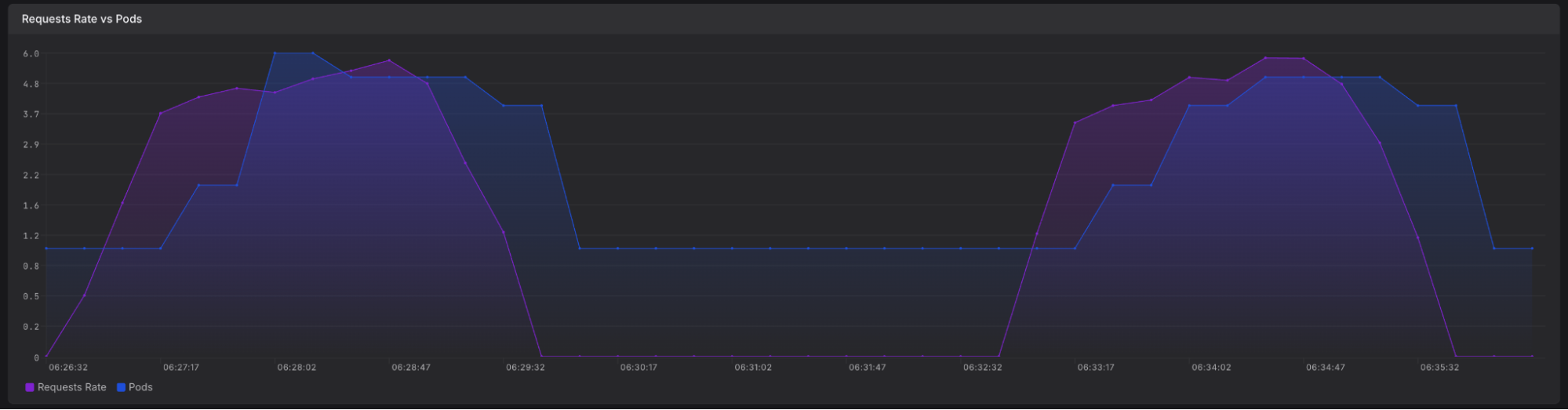Click the 06:33:17 time axis label
Image resolution: width=1568 pixels, height=410 pixels.
pyautogui.click(x=1097, y=368)
